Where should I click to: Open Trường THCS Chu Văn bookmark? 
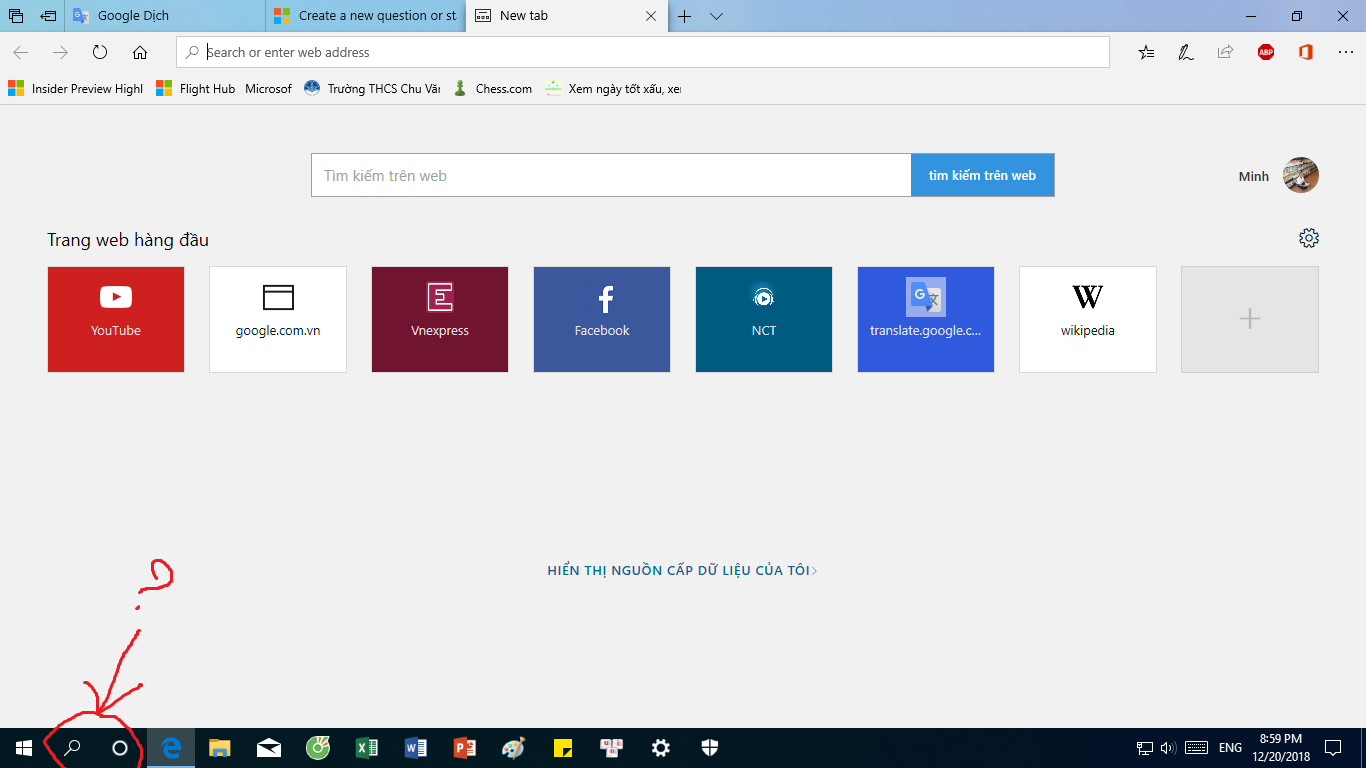372,89
